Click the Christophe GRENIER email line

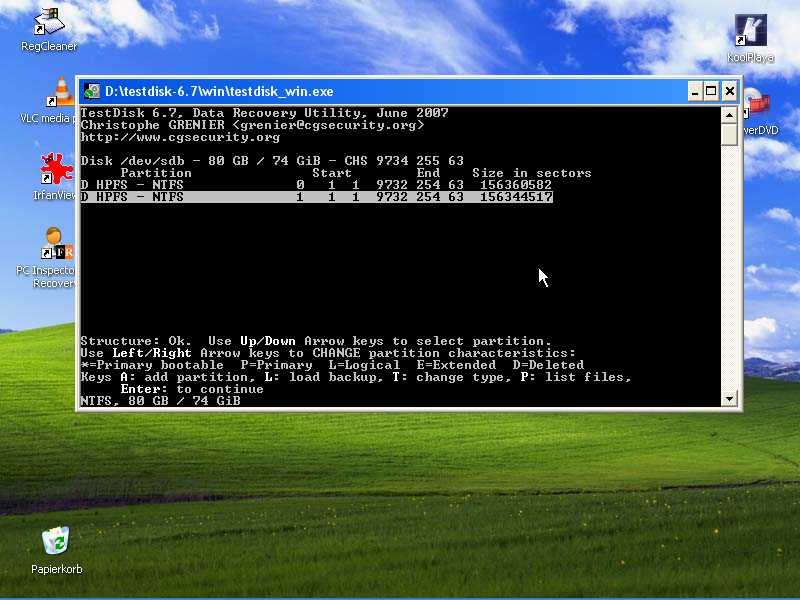tap(253, 125)
